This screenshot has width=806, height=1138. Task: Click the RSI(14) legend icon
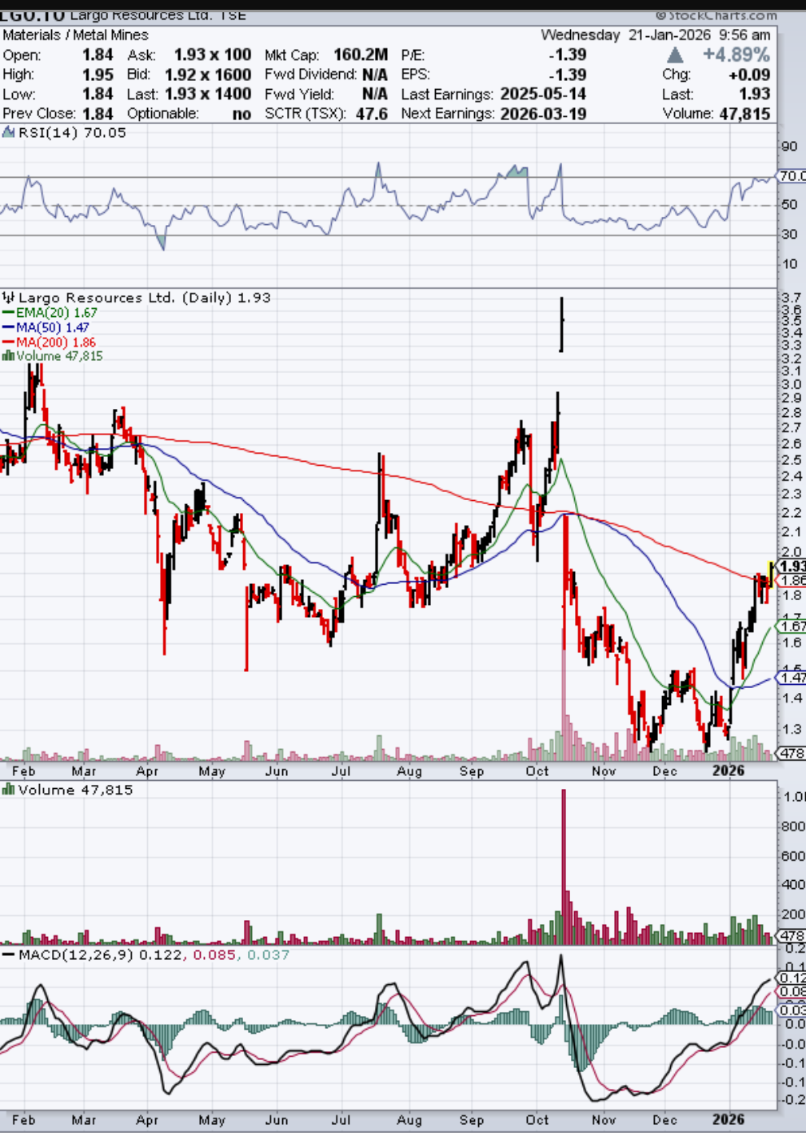click(8, 132)
